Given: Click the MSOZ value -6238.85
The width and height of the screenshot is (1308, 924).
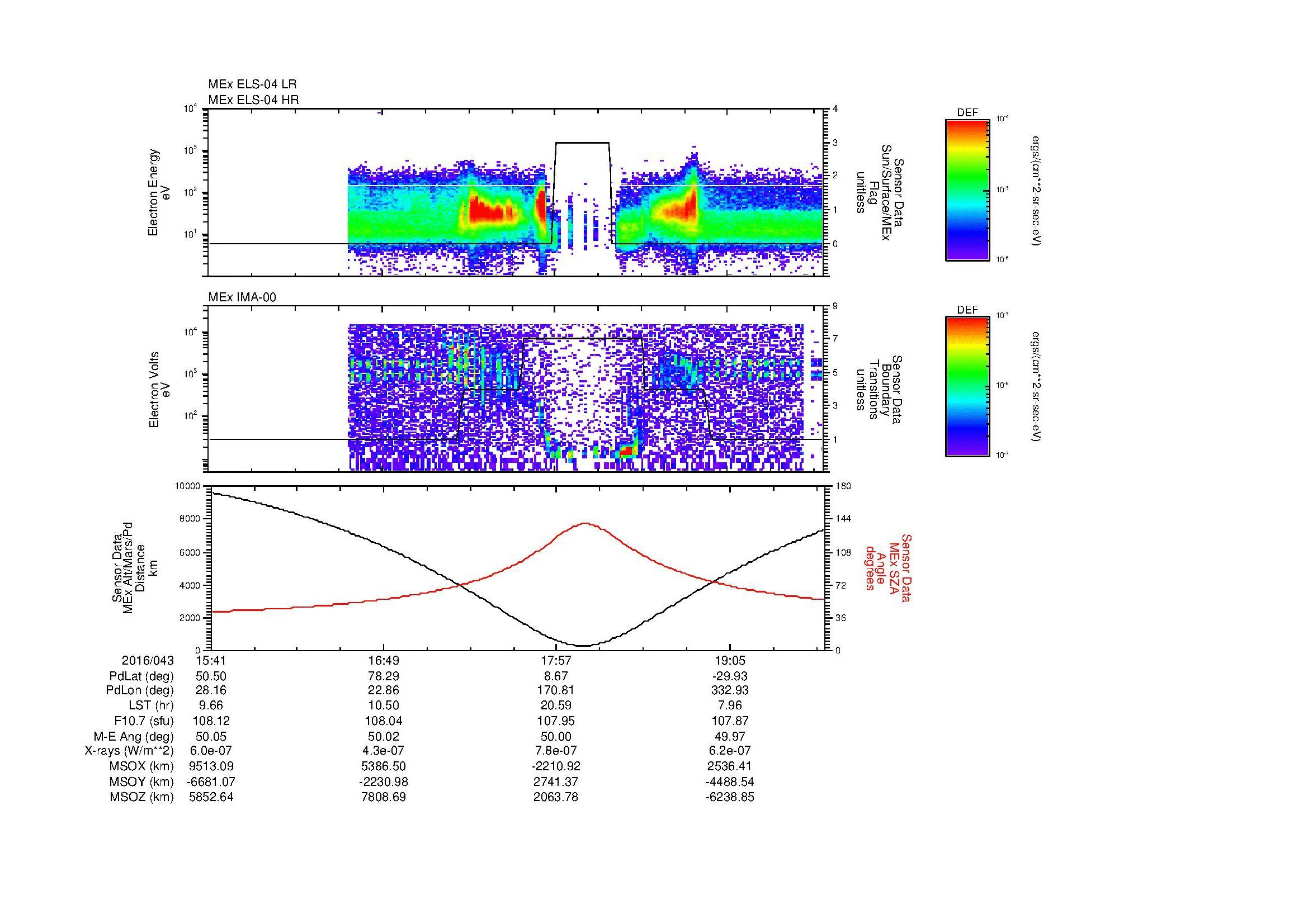Looking at the screenshot, I should point(730,797).
